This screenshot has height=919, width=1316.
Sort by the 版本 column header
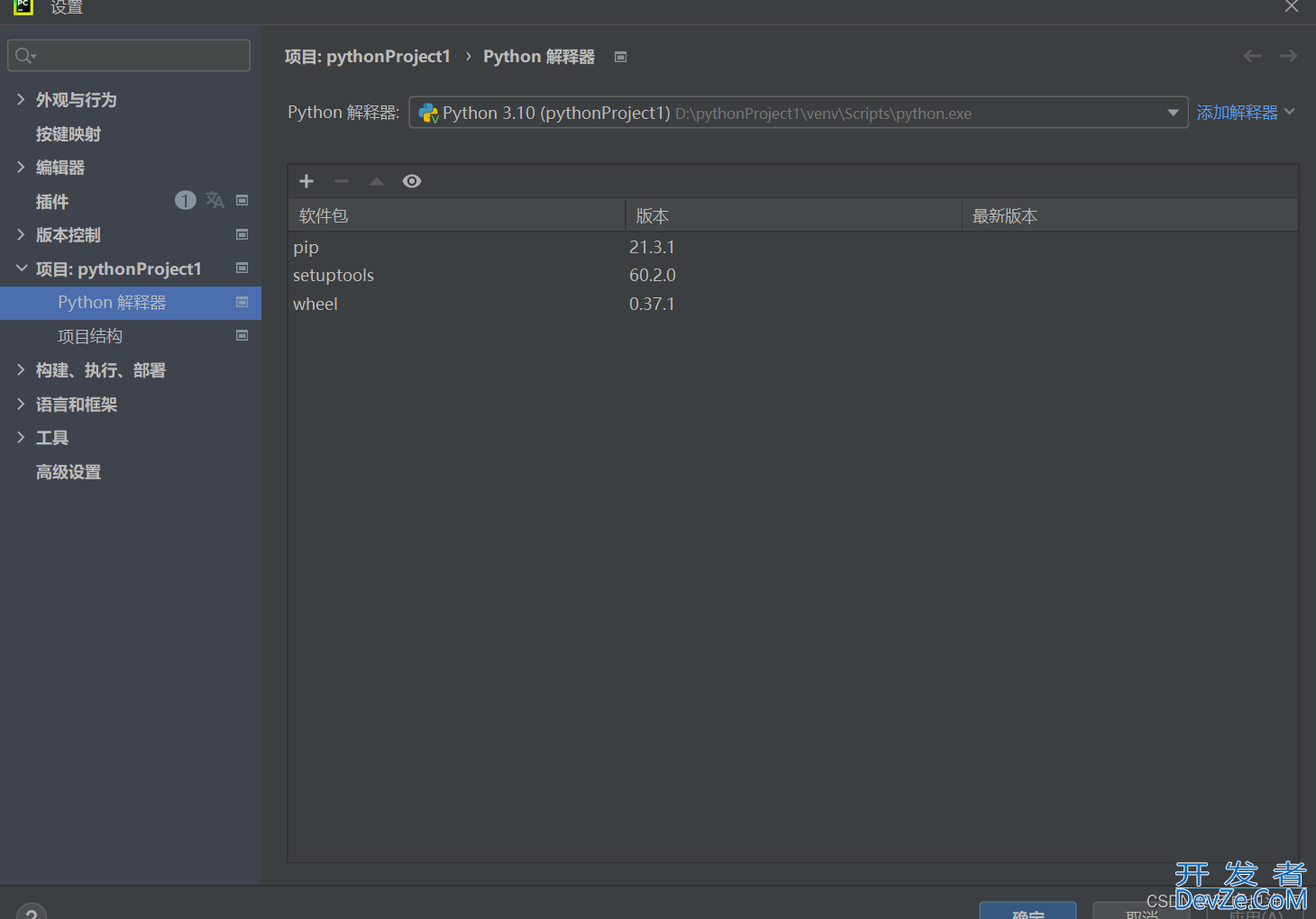point(794,215)
